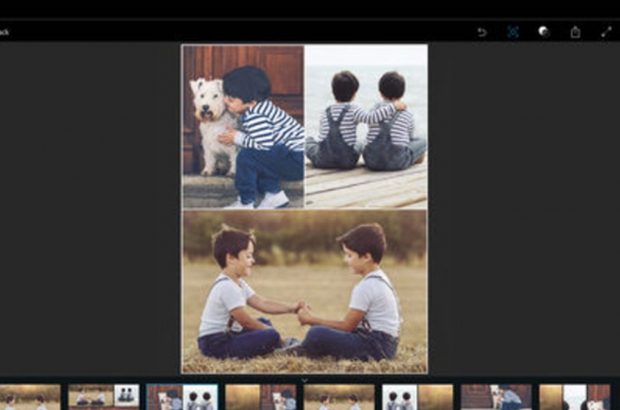The height and width of the screenshot is (410, 620).
Task: Apply the fifth layout thumbnail in the strip
Action: (339, 397)
